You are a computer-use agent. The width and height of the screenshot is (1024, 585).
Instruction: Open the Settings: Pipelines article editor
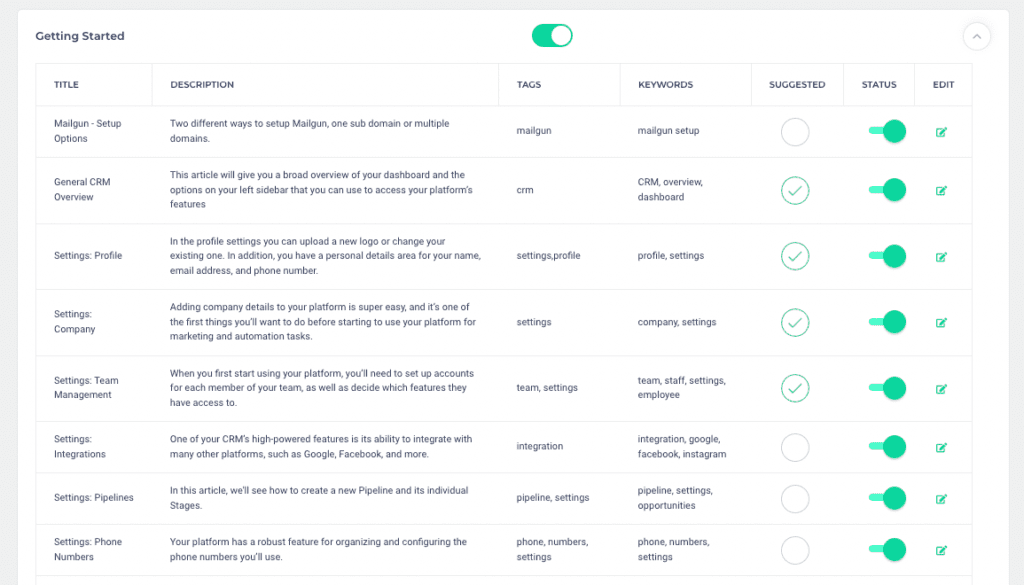[x=941, y=498]
